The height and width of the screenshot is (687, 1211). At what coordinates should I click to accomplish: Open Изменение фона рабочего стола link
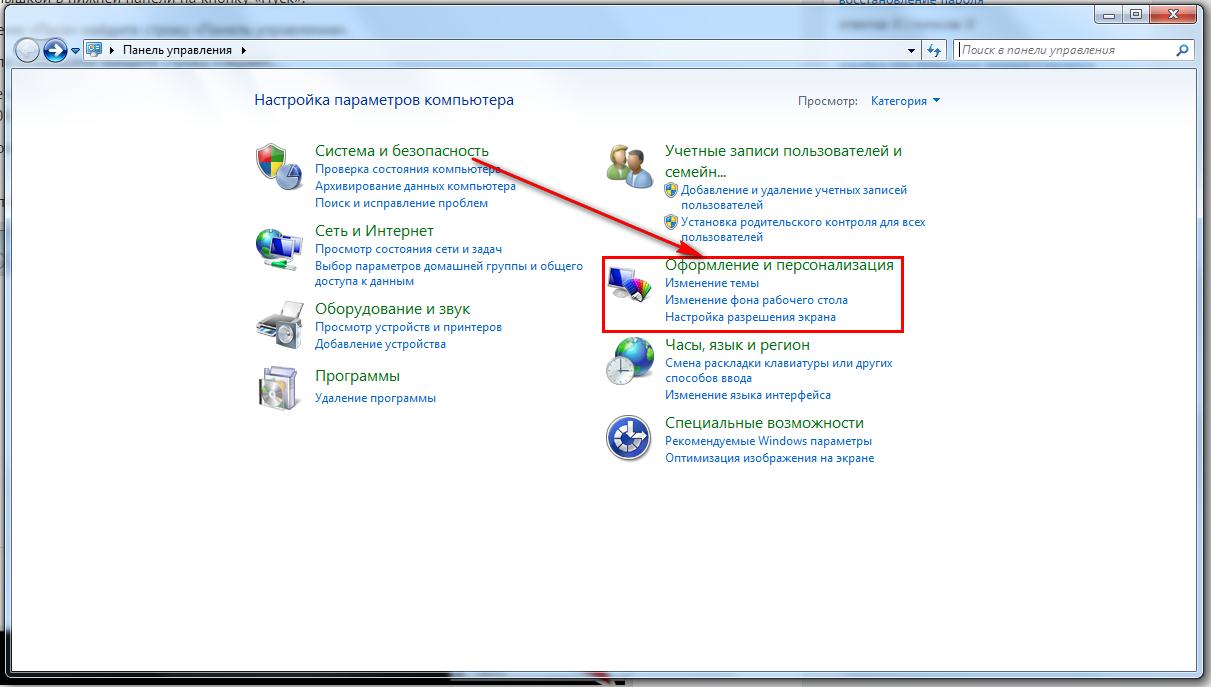pyautogui.click(x=756, y=300)
